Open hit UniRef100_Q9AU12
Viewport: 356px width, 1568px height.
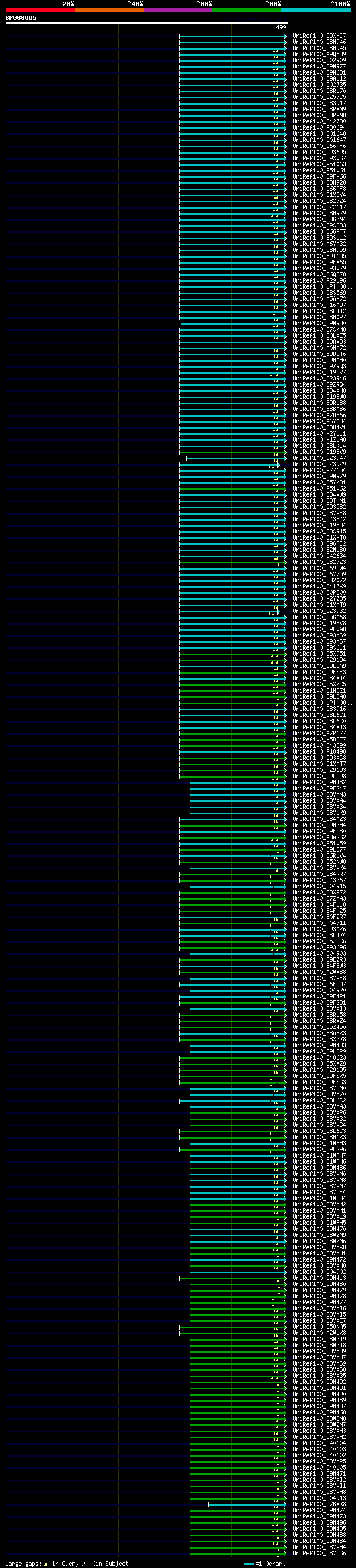(319, 78)
